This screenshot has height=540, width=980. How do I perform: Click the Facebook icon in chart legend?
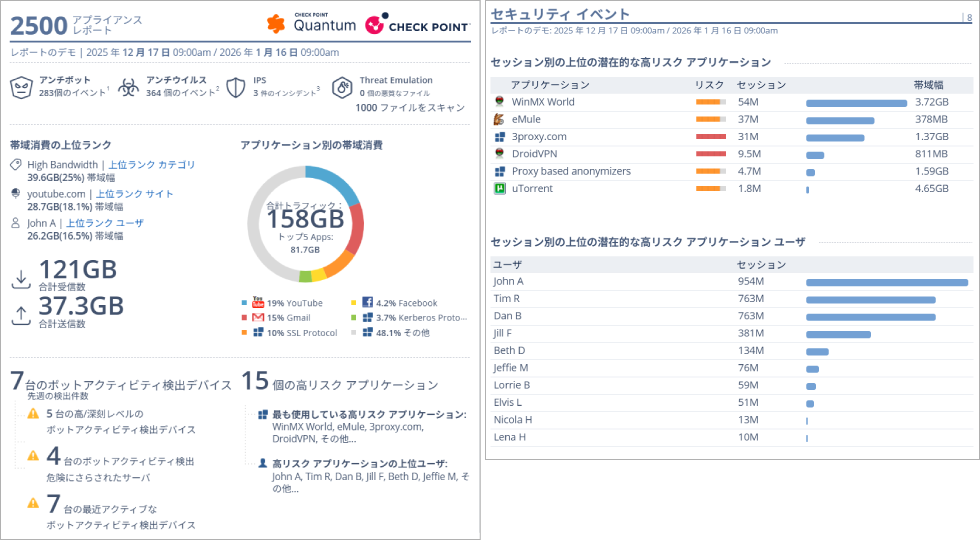367,302
